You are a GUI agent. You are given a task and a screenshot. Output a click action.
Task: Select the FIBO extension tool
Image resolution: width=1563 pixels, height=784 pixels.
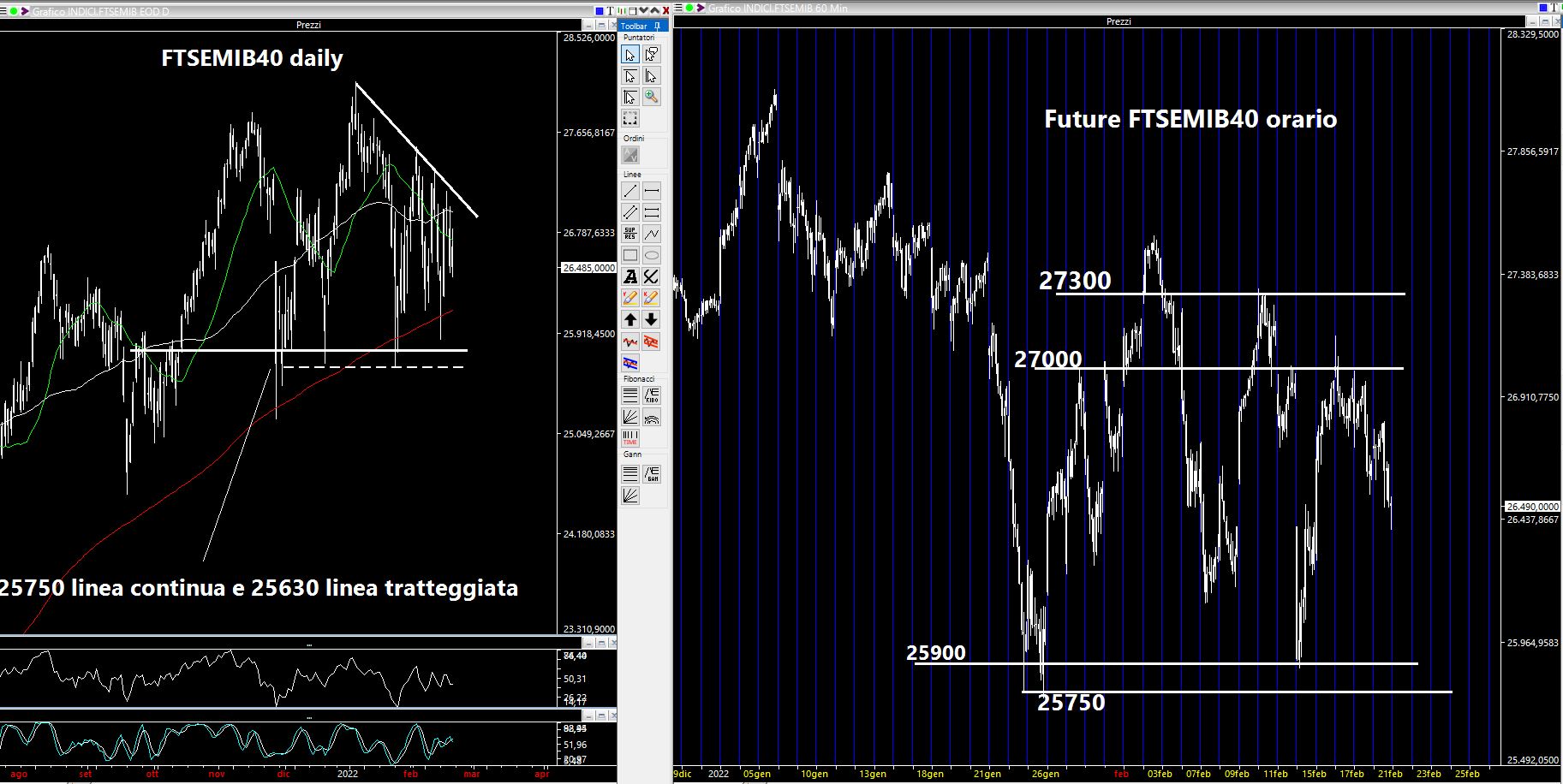[x=652, y=395]
